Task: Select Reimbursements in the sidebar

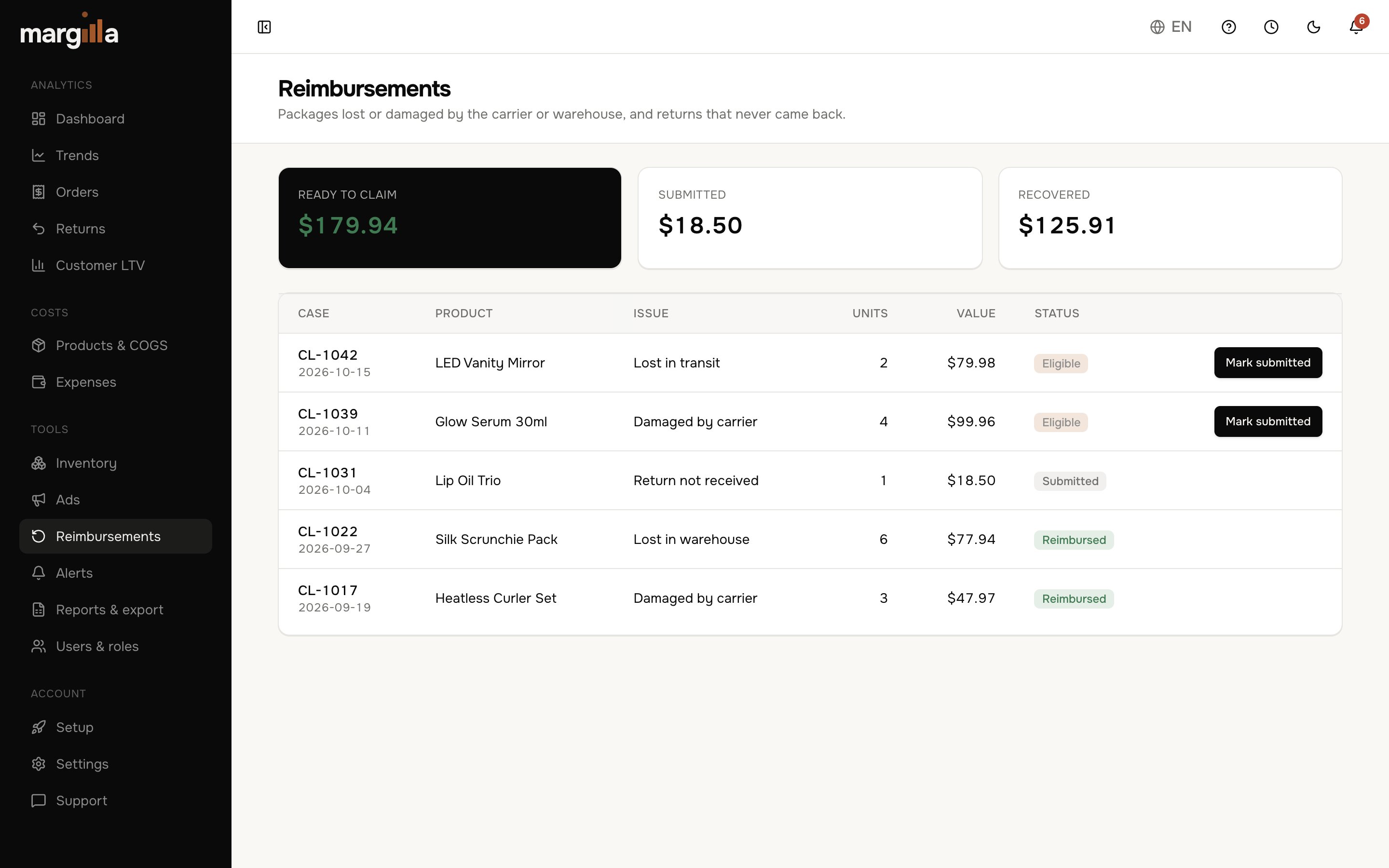Action: [115, 536]
